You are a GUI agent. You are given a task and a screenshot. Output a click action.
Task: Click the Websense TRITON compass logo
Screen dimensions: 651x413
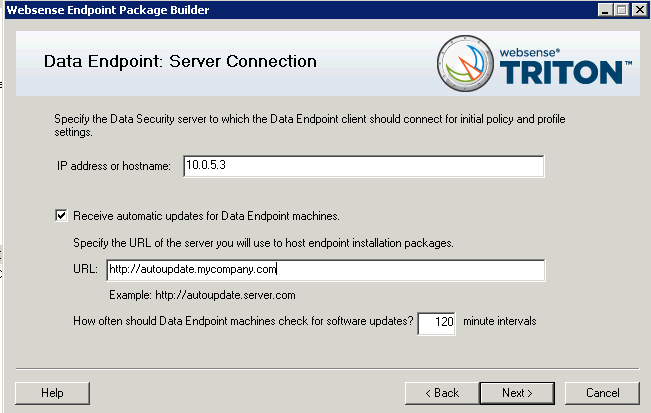465,64
